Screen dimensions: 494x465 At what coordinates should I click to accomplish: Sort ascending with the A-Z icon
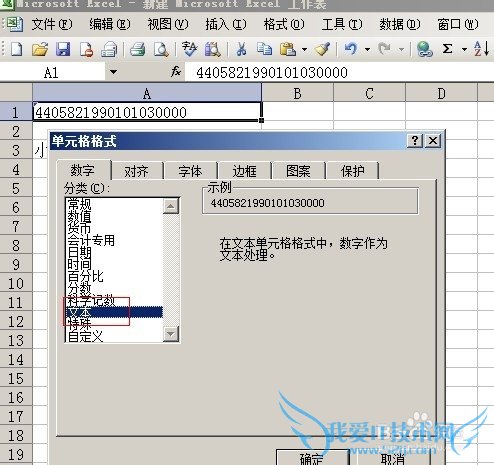coord(481,49)
